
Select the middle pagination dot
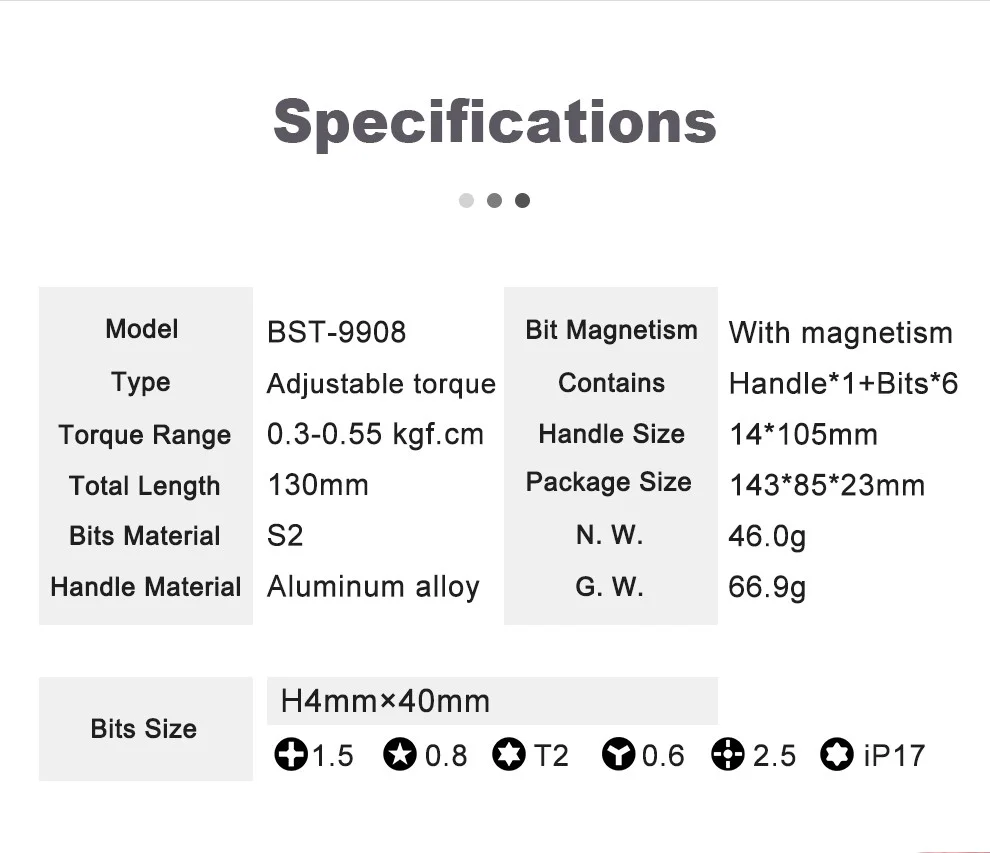(x=494, y=200)
